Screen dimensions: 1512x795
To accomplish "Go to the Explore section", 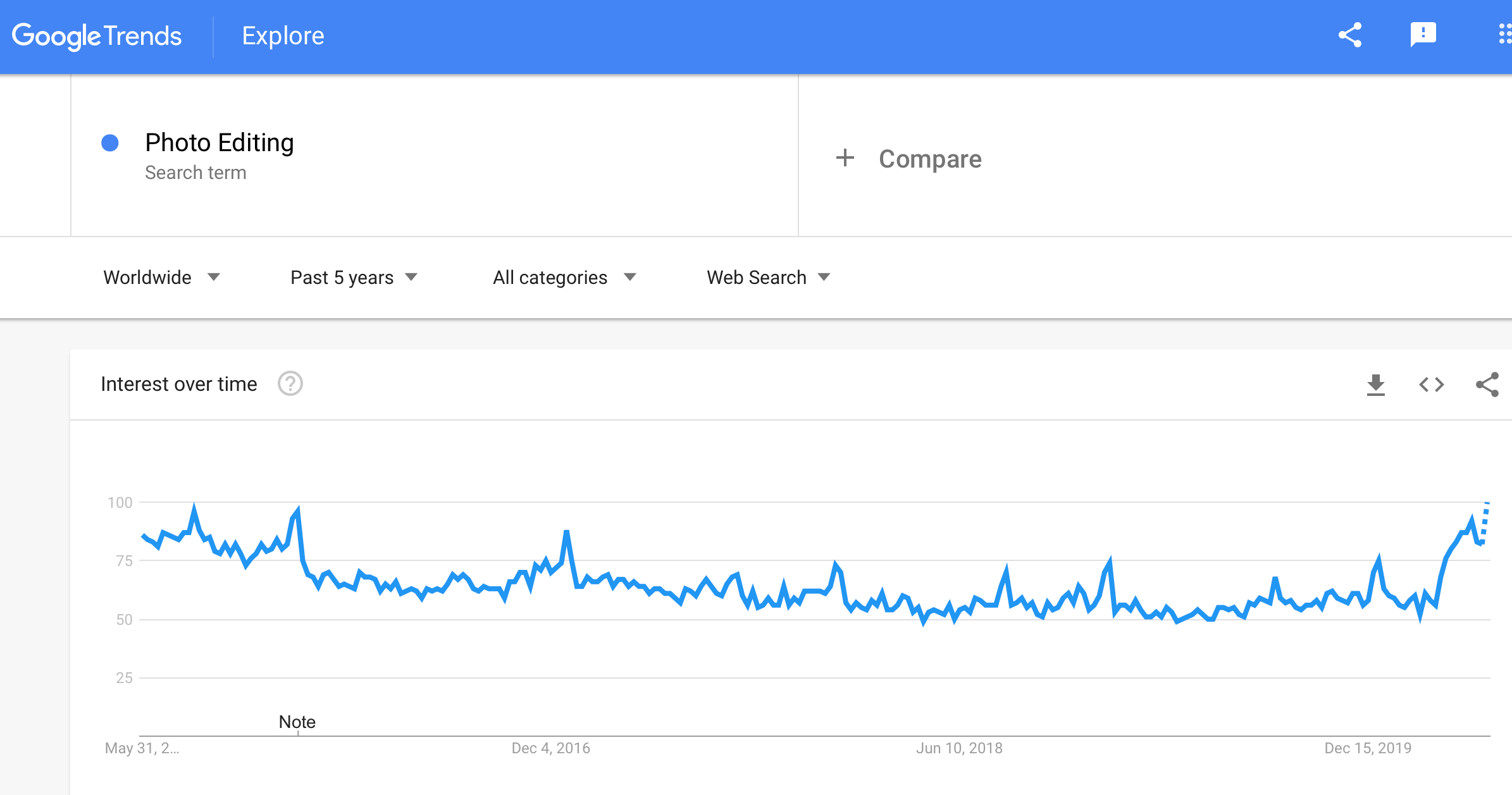I will click(x=283, y=36).
